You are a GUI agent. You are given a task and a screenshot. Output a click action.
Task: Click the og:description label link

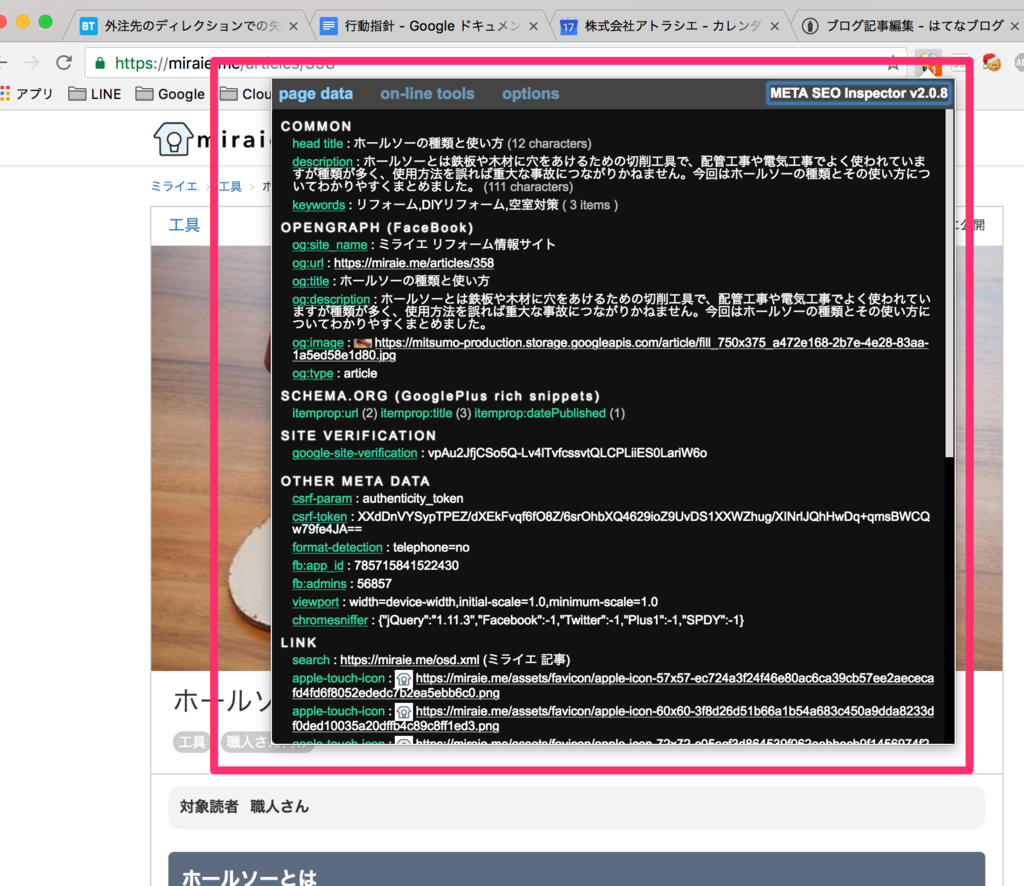330,299
